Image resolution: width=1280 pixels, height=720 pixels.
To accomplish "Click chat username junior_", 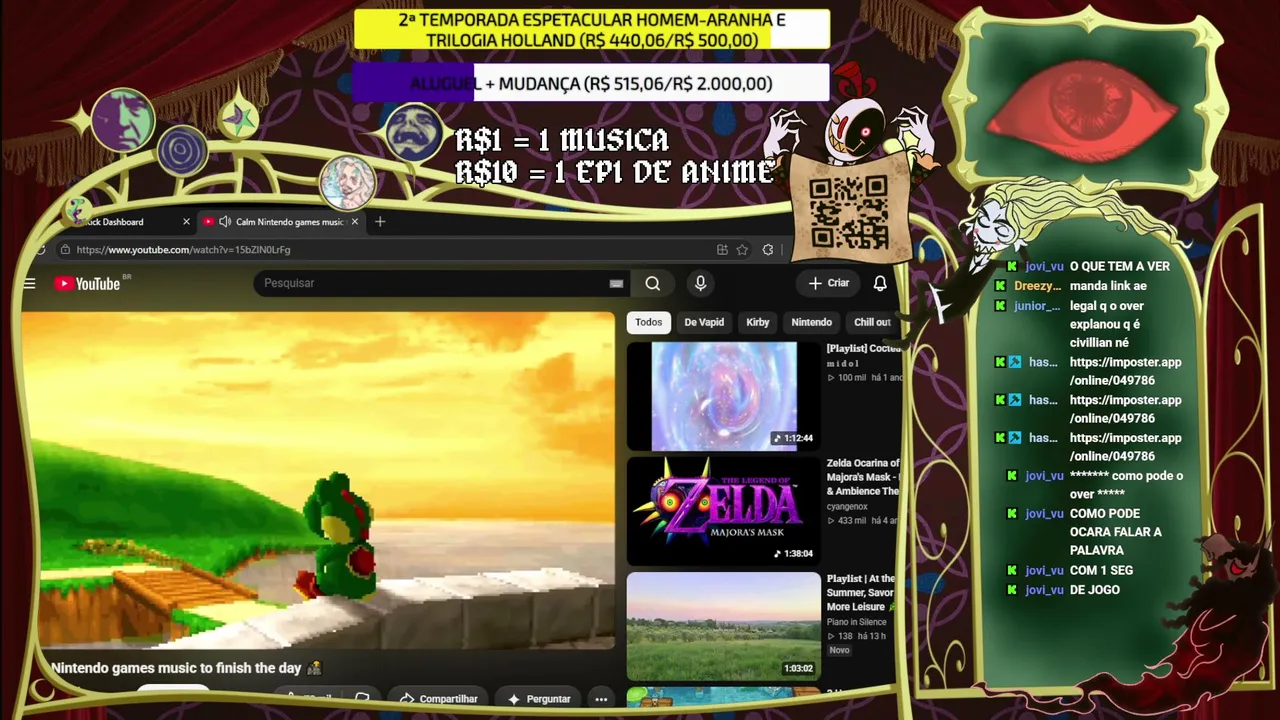I will tap(1036, 306).
